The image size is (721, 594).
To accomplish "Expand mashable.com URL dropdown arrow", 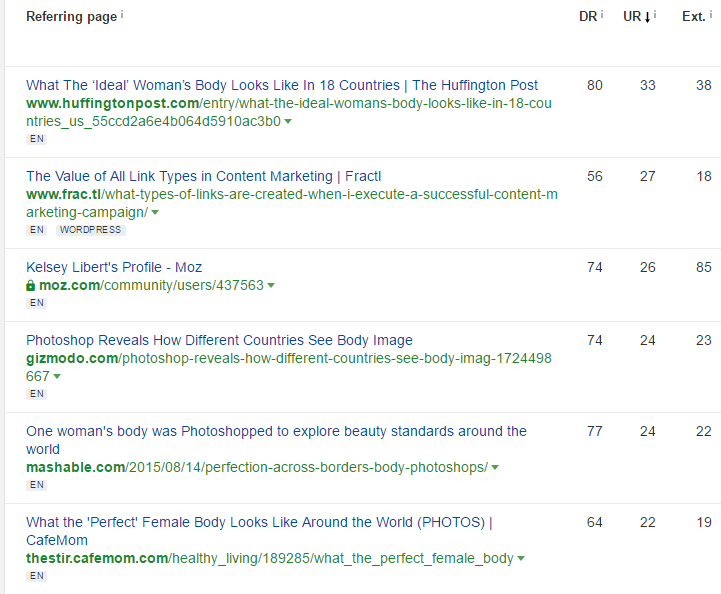I will 495,468.
